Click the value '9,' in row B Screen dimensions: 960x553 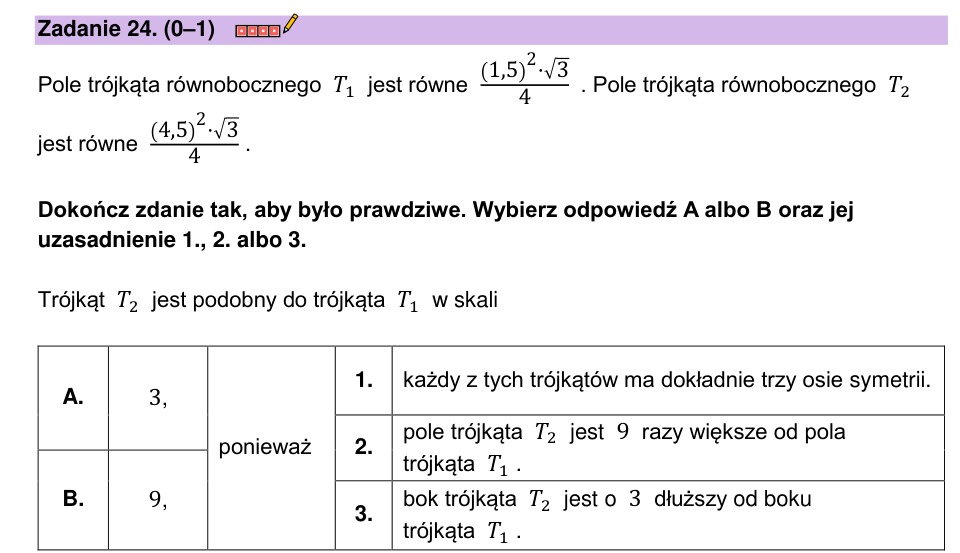tap(158, 500)
